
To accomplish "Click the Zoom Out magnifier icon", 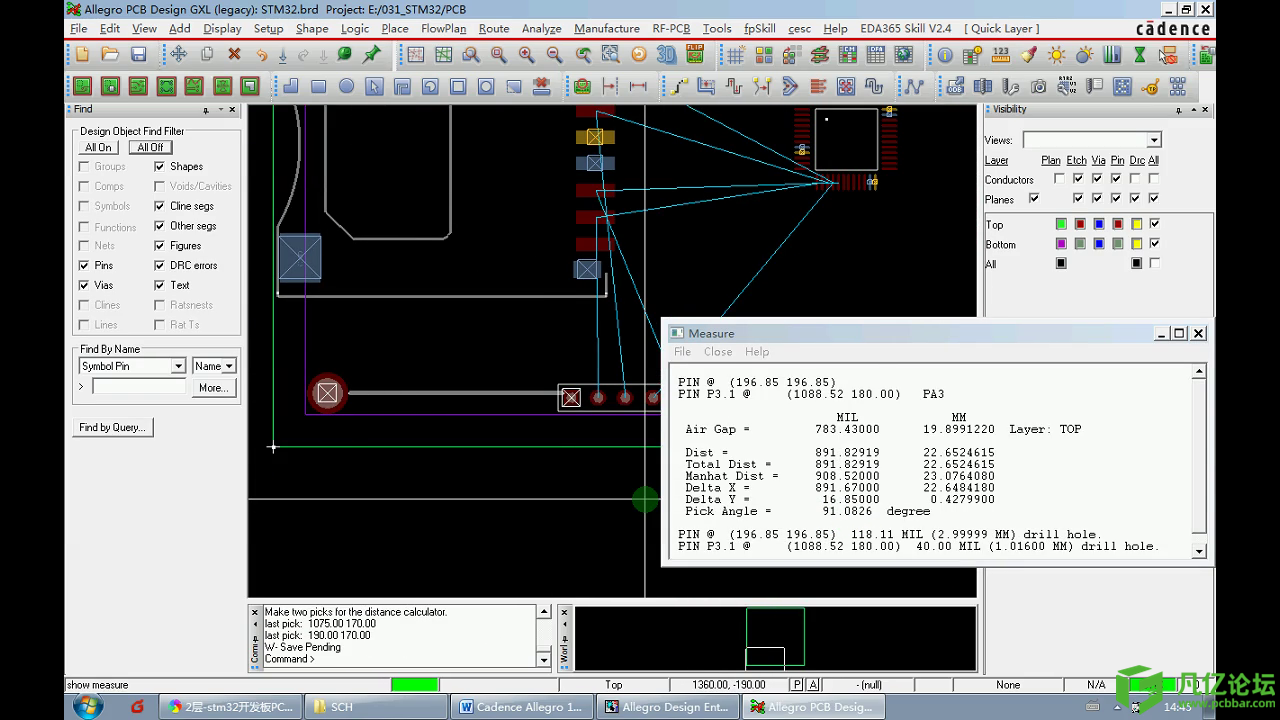I will 554,55.
